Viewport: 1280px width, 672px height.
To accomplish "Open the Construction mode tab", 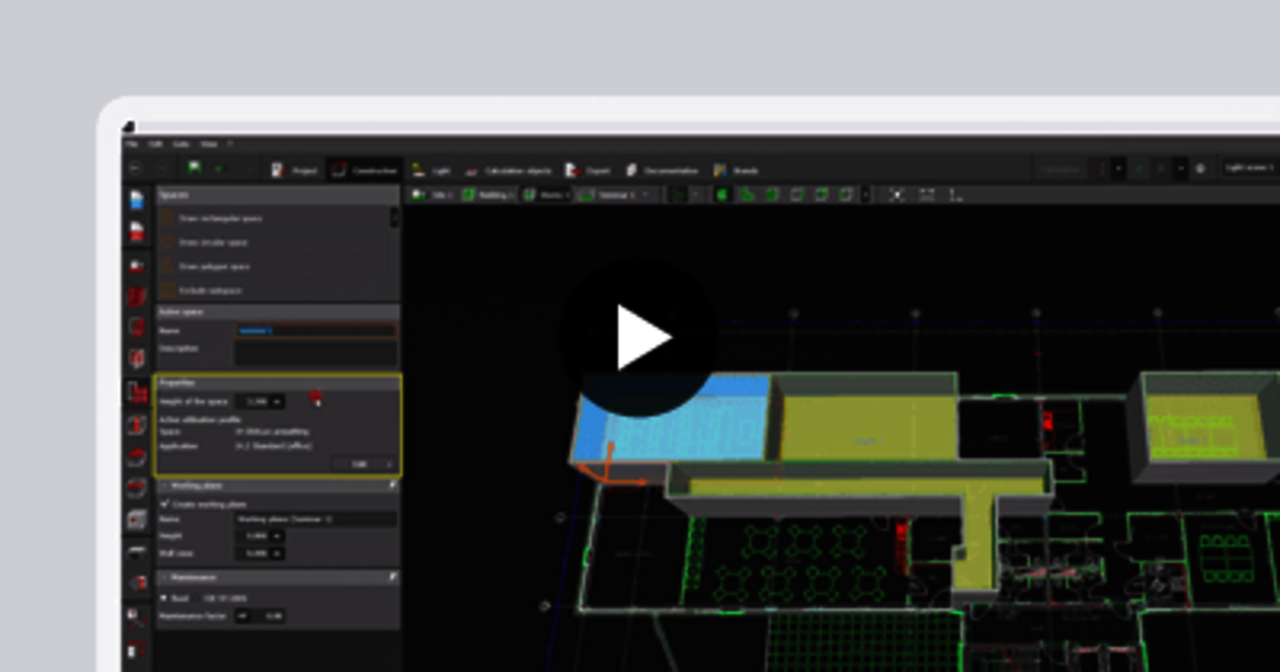I will (365, 170).
